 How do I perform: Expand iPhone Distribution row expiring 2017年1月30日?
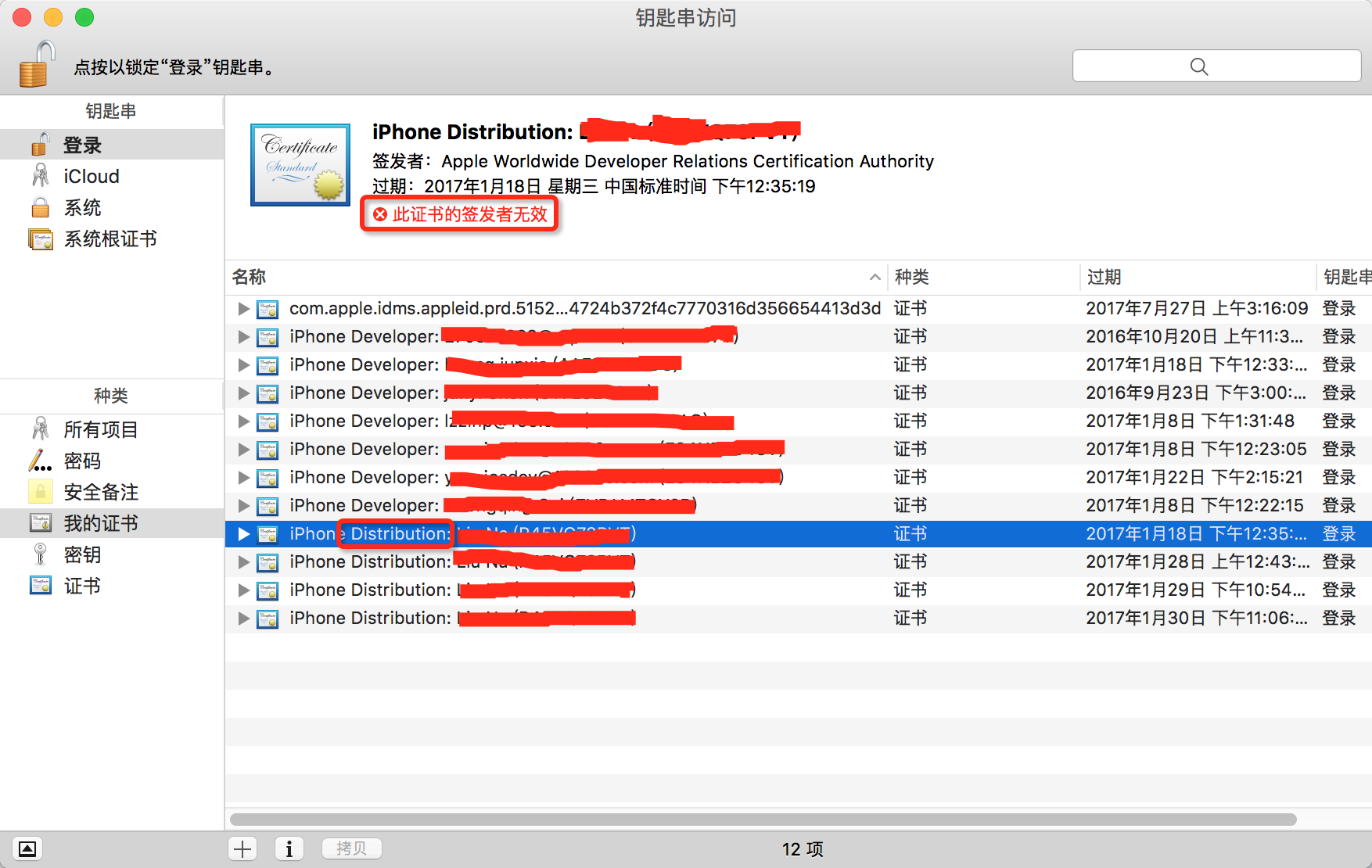coord(243,619)
